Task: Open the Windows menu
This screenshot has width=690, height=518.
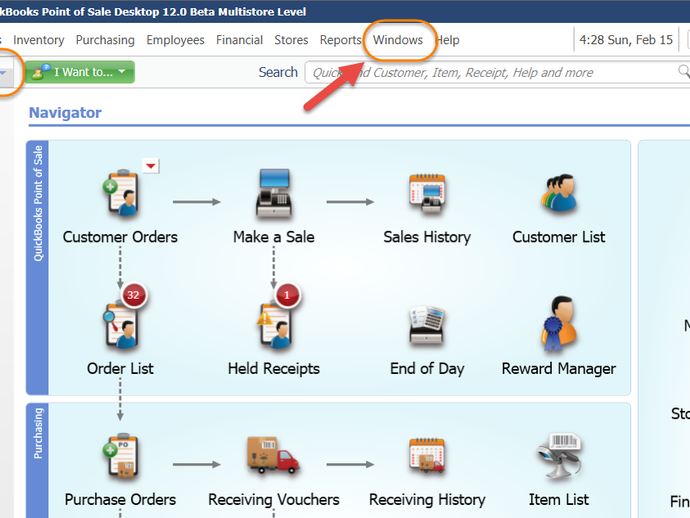Action: click(x=398, y=40)
